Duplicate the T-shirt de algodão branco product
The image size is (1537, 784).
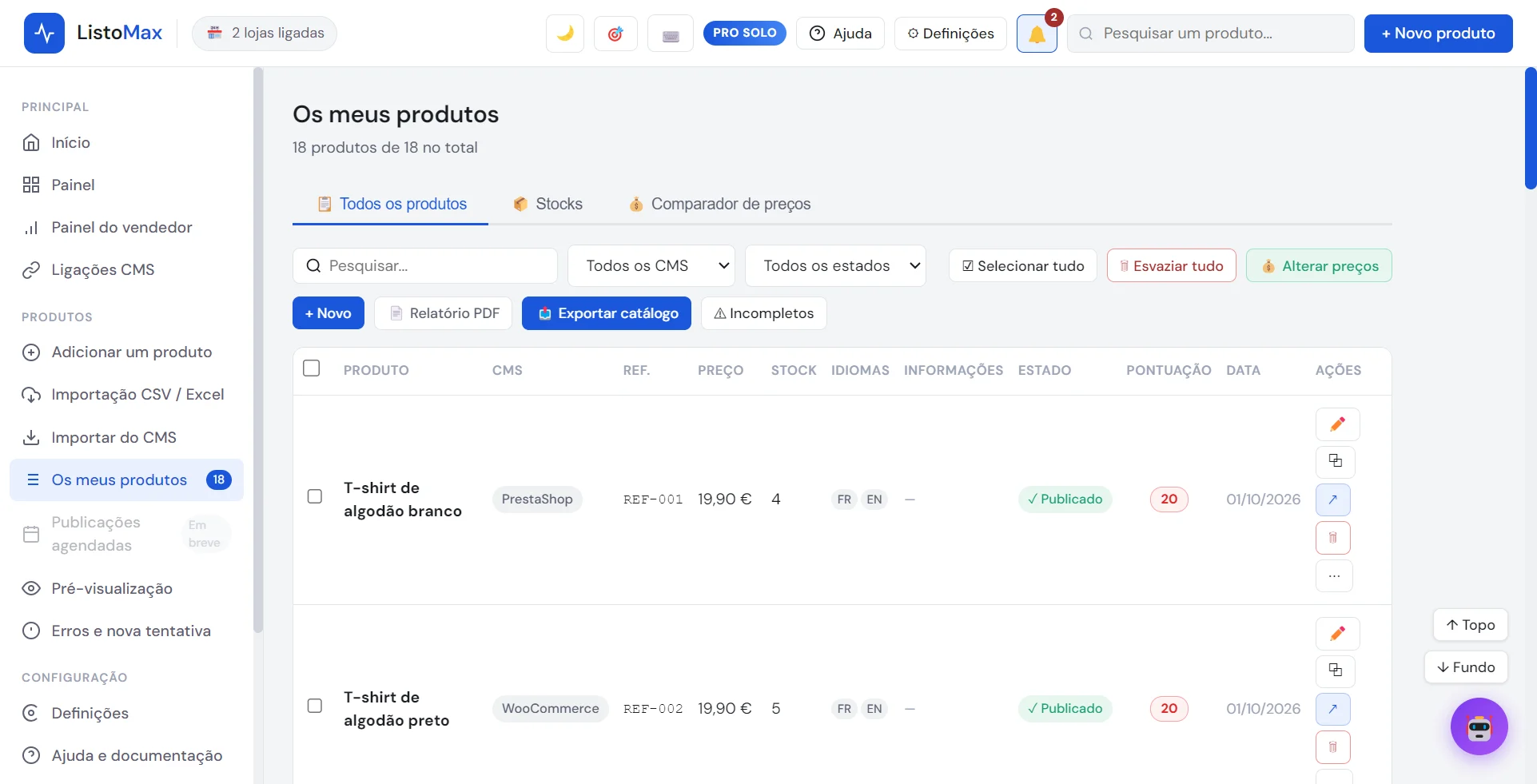(1335, 461)
